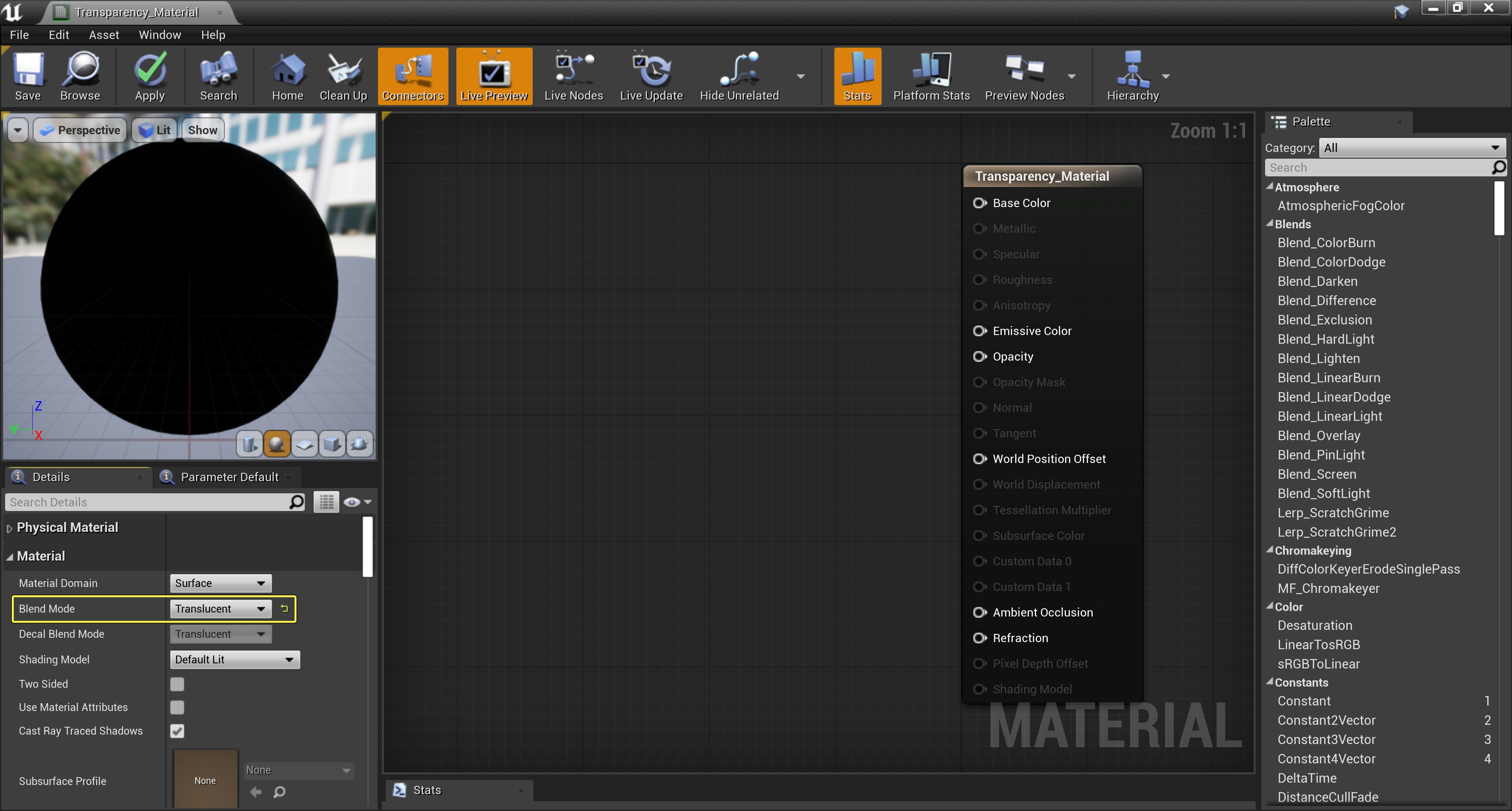The height and width of the screenshot is (811, 1512).
Task: Open the Asset menu
Action: (x=104, y=35)
